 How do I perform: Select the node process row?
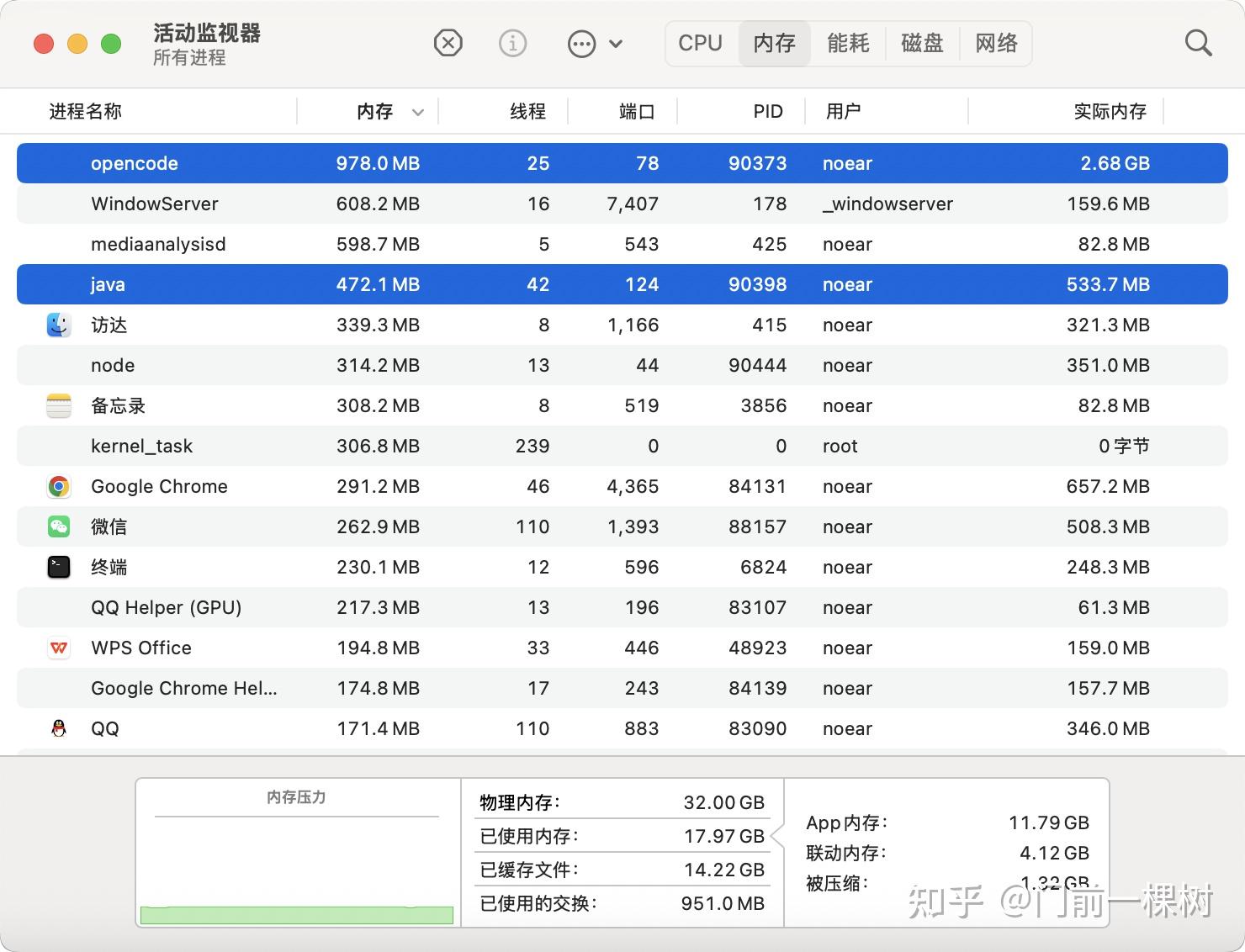pos(622,365)
